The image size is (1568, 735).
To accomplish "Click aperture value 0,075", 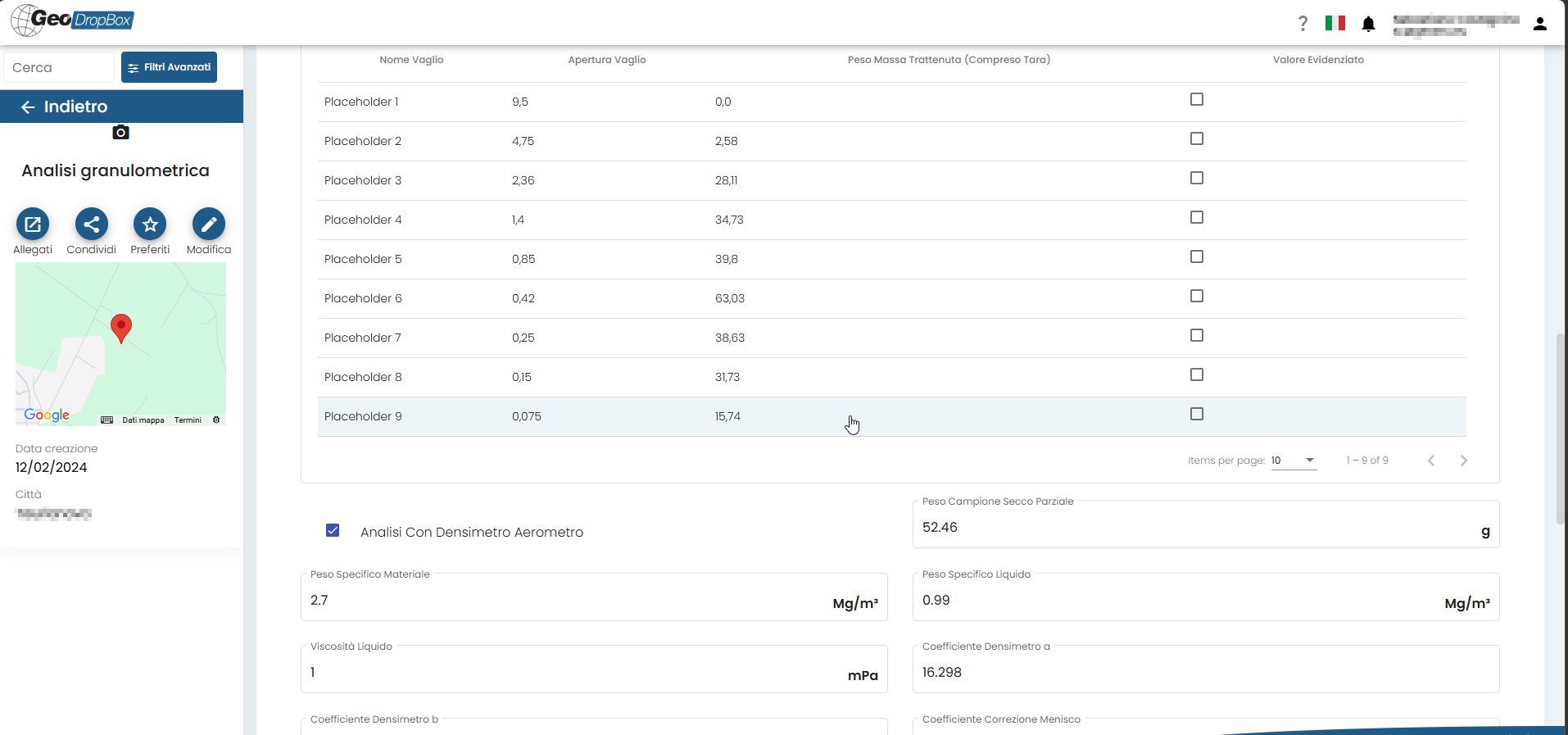I will pos(527,416).
